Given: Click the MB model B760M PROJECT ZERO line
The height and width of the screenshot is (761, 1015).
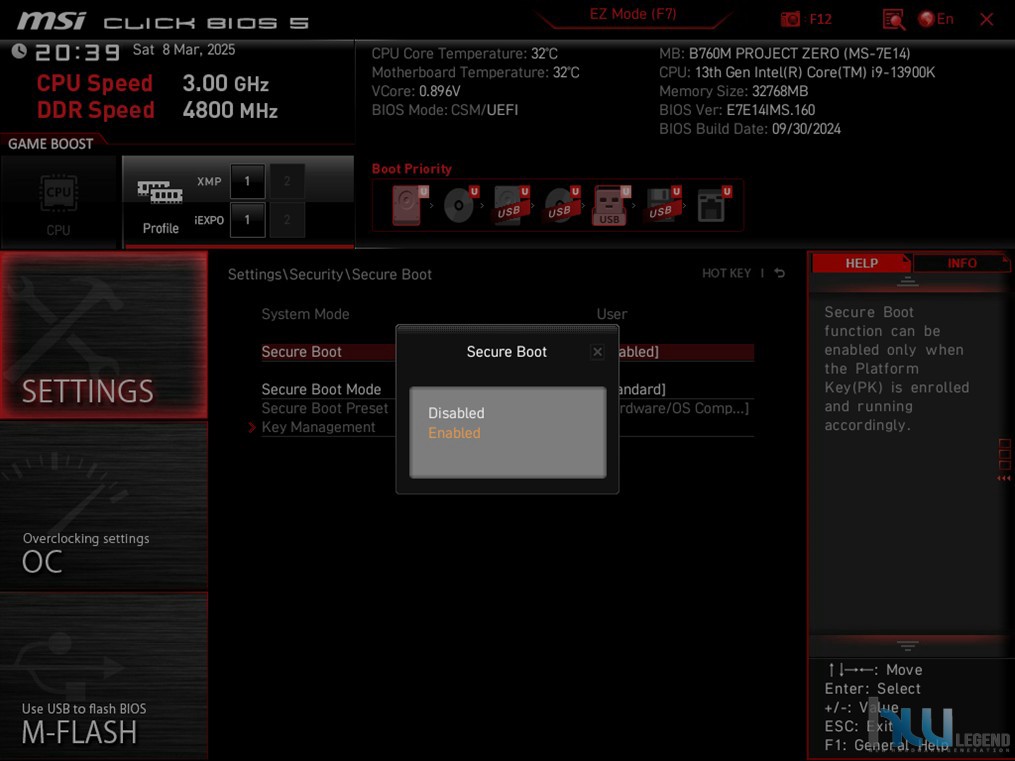Looking at the screenshot, I should click(x=785, y=54).
